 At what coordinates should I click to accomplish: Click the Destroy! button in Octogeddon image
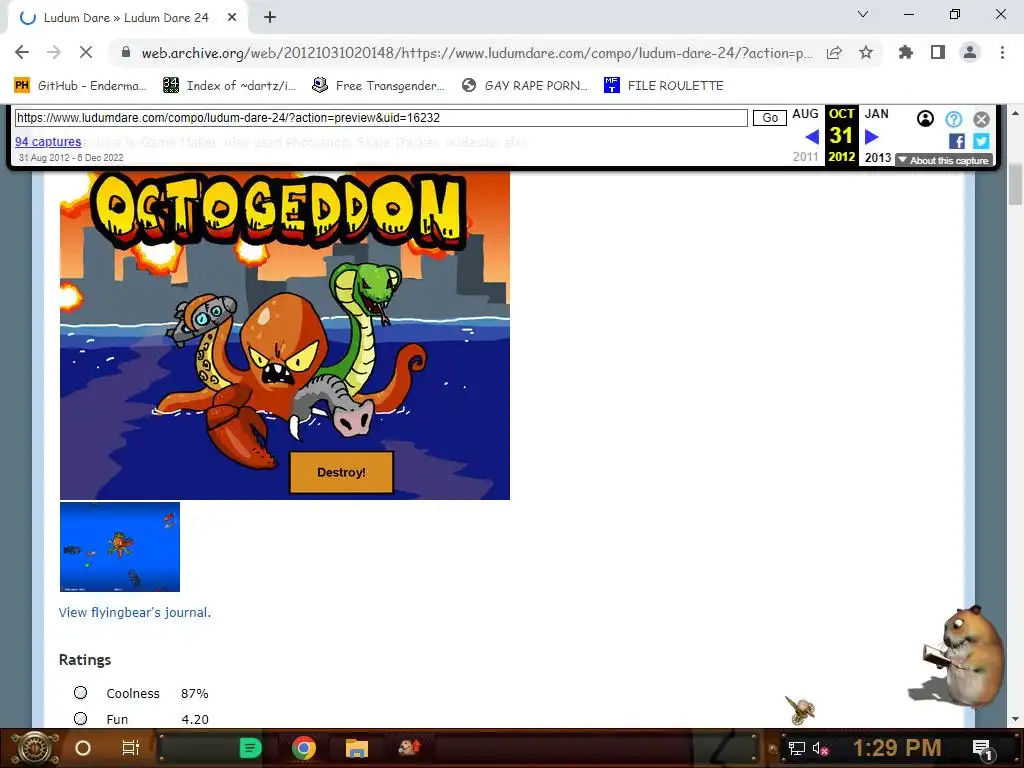click(x=342, y=472)
